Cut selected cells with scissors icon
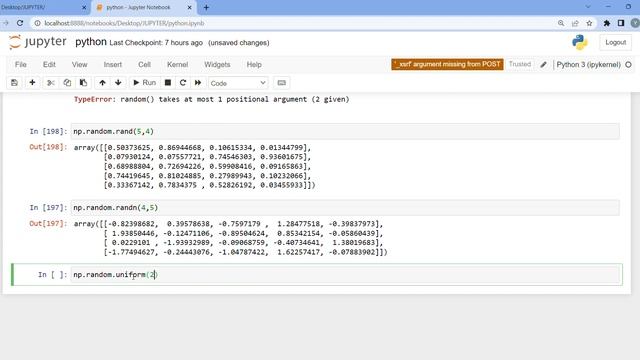The image size is (640, 360). coord(51,83)
